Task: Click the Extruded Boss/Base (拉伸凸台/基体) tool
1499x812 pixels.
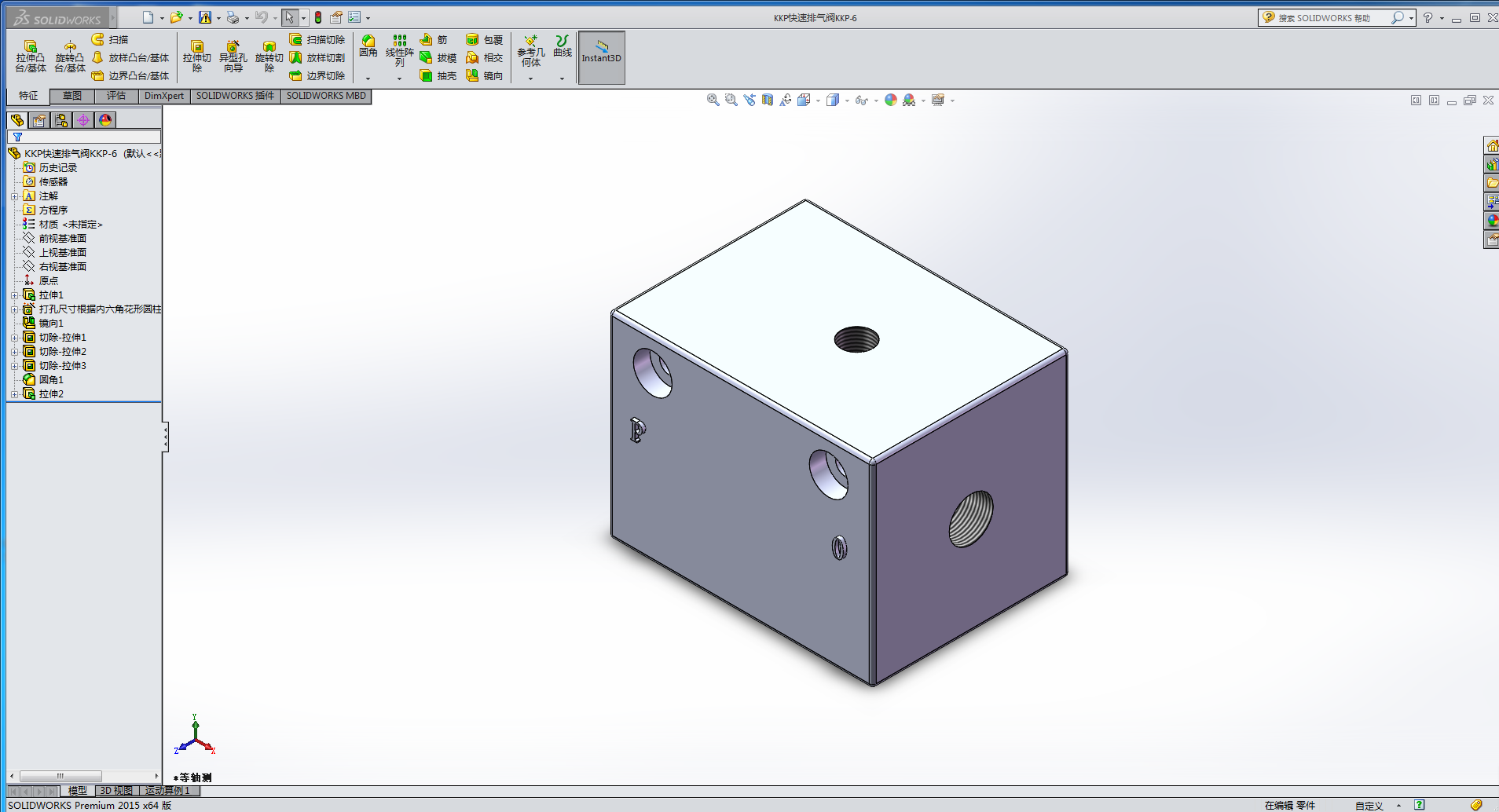Action: click(31, 56)
